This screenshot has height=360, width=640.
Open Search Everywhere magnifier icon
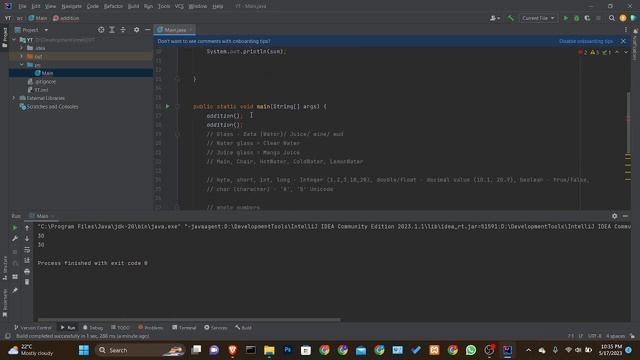(x=611, y=18)
